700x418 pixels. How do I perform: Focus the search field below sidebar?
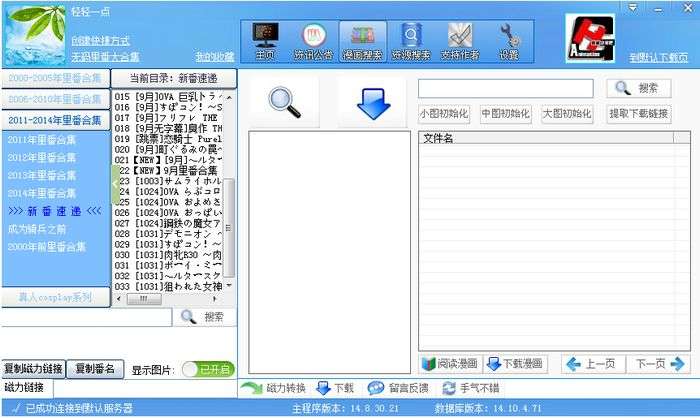(x=86, y=318)
